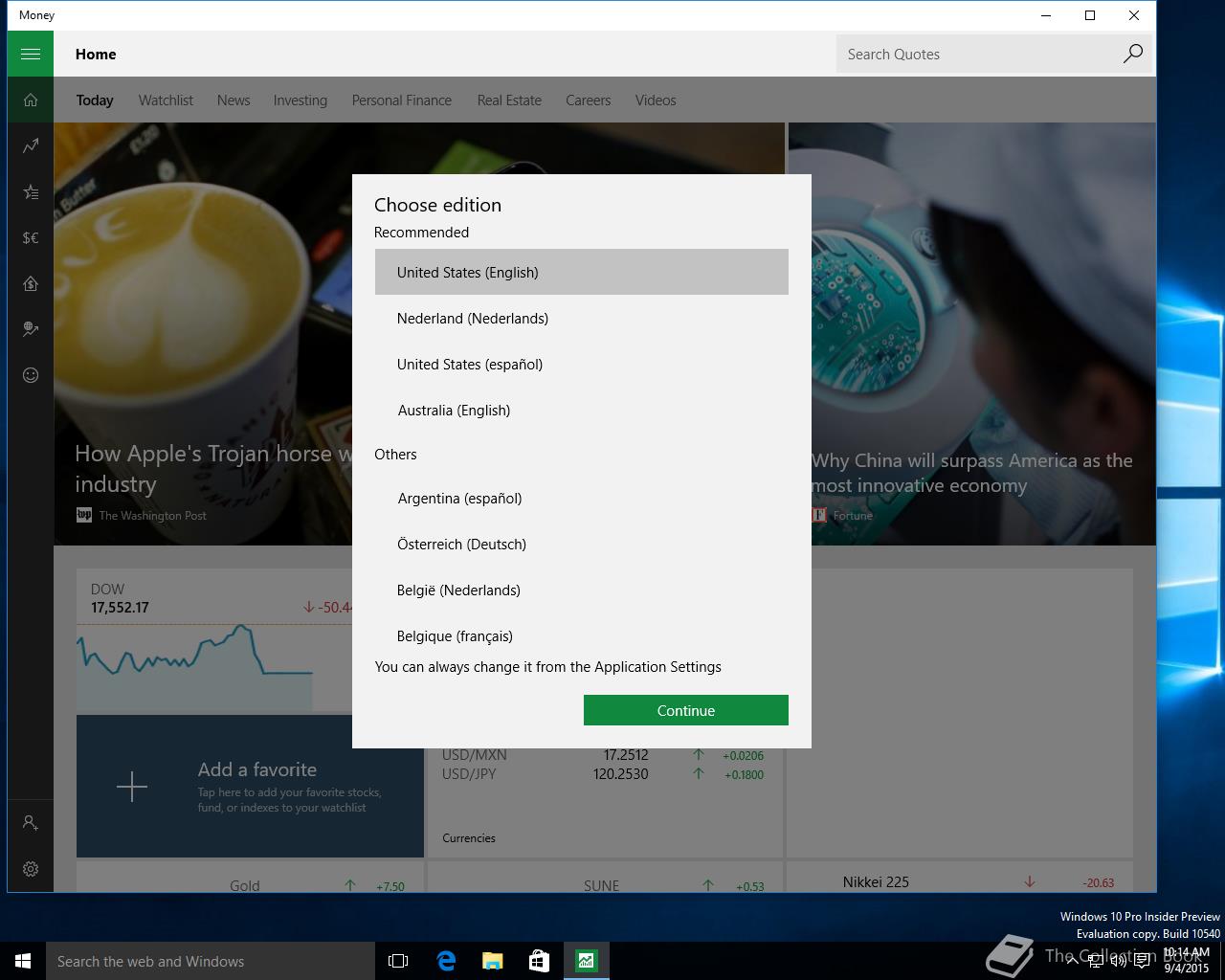Open the Windows Start menu
The image size is (1225, 980).
click(23, 961)
